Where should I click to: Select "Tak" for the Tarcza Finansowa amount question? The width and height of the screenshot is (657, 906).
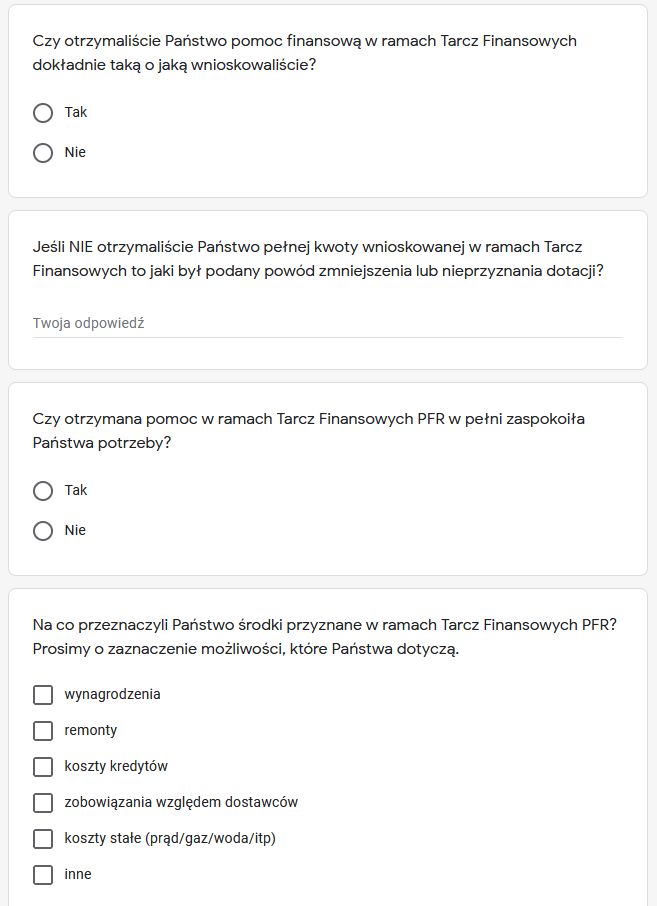43,113
